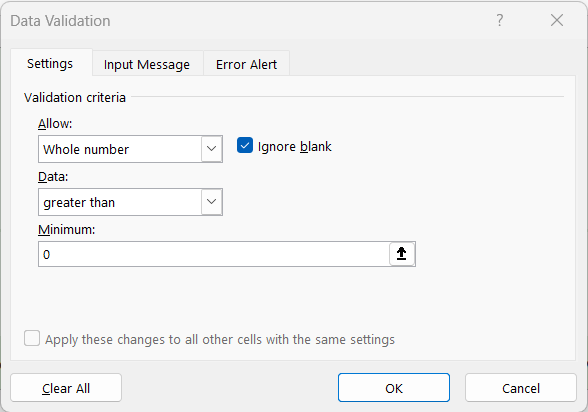
Task: Switch to the Input Message tab
Action: [x=147, y=64]
